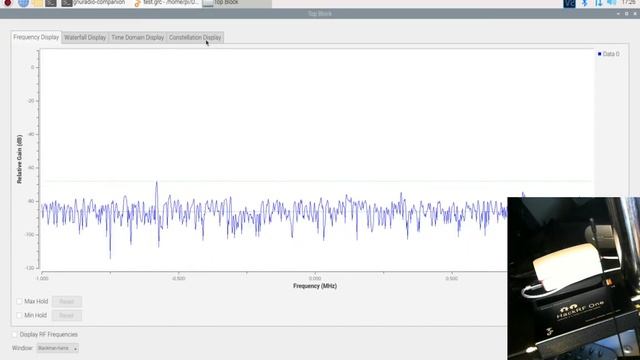Close the Top Block window

635,14
